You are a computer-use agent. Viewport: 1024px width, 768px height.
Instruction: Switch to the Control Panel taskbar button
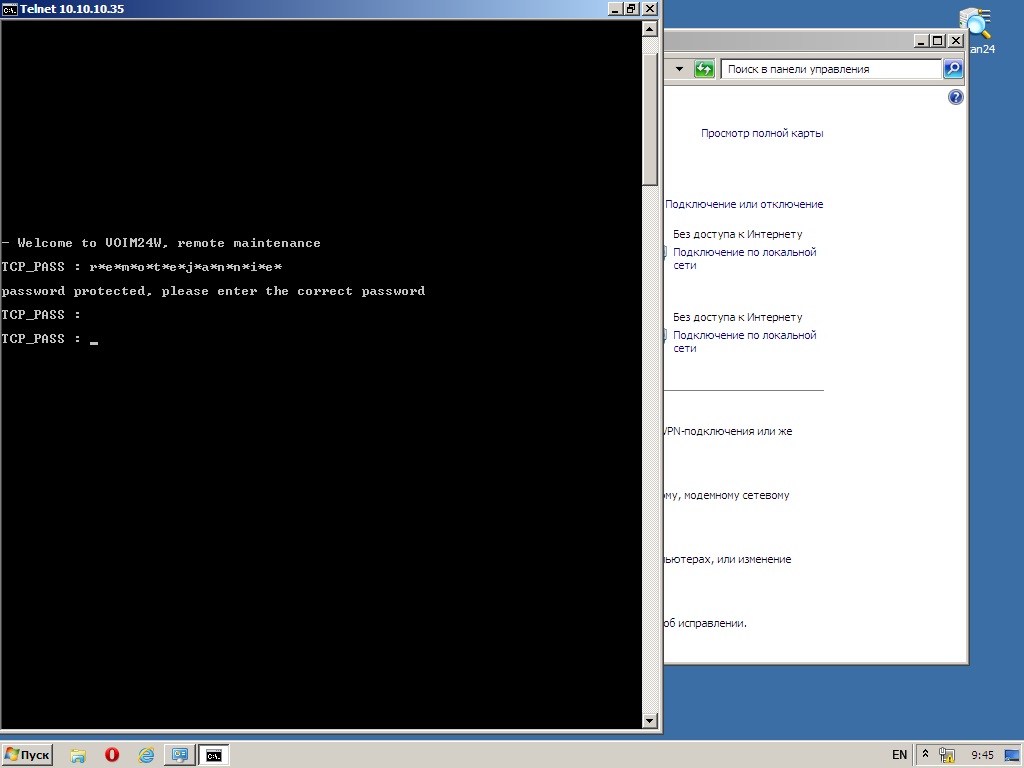[x=180, y=755]
